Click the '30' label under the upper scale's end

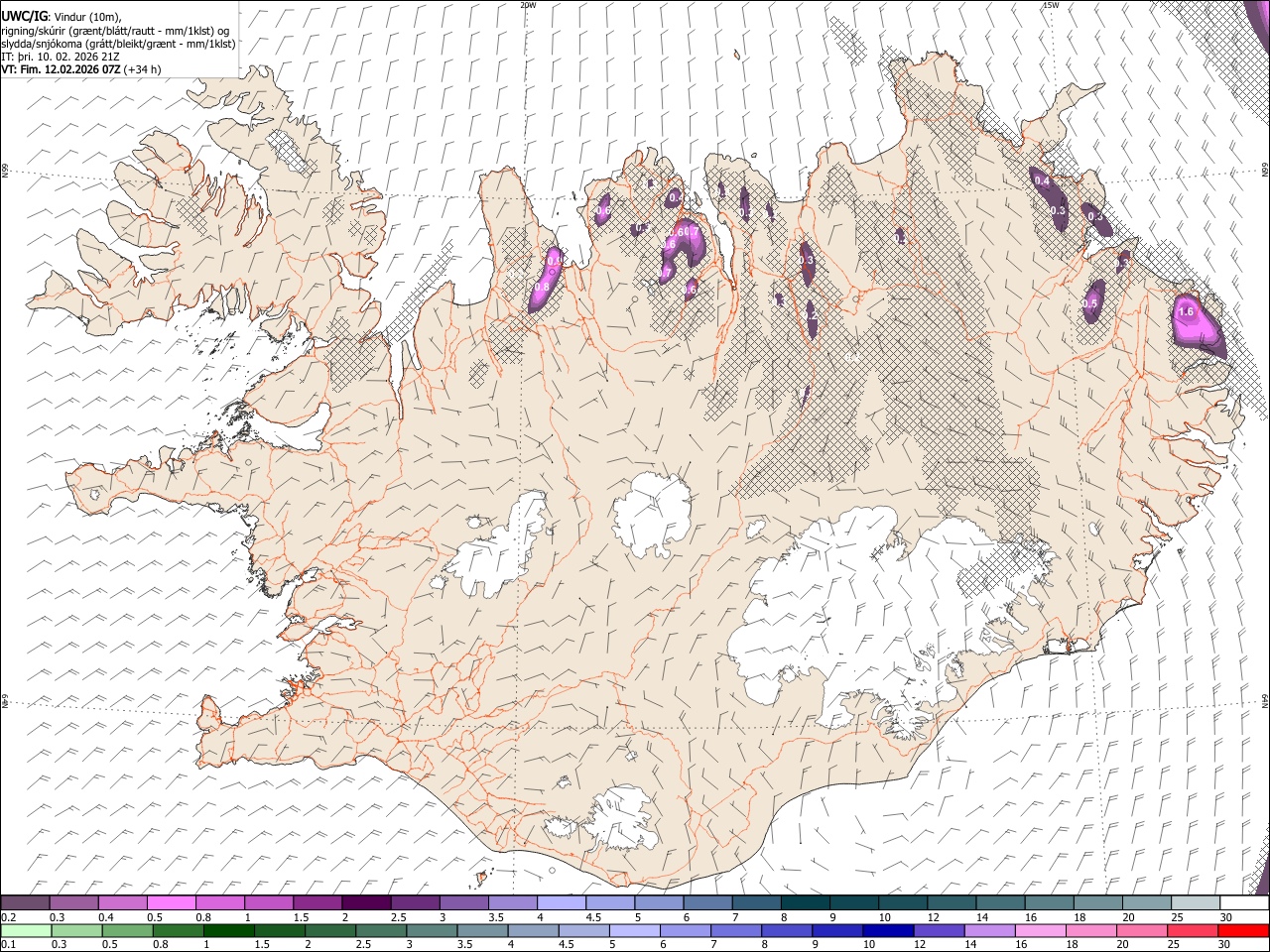(1226, 917)
